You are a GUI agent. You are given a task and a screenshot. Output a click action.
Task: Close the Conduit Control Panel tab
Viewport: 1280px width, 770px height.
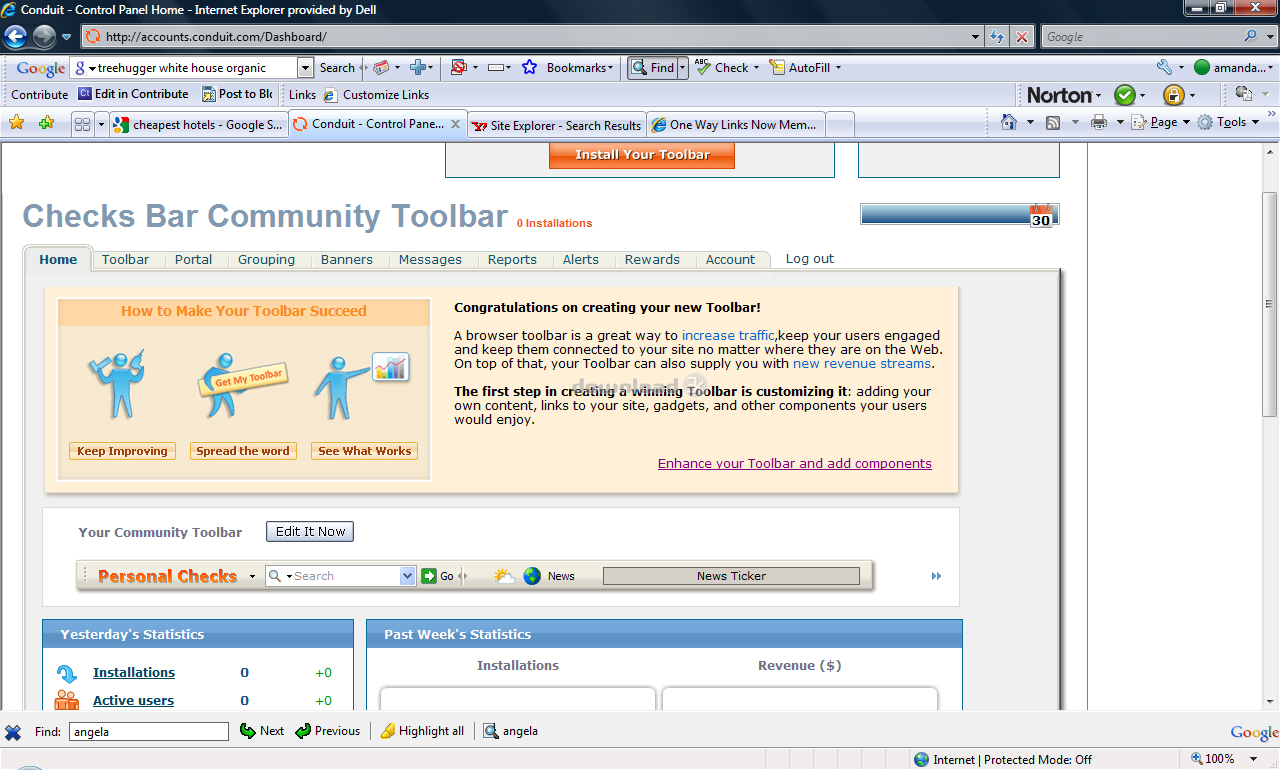pos(455,125)
